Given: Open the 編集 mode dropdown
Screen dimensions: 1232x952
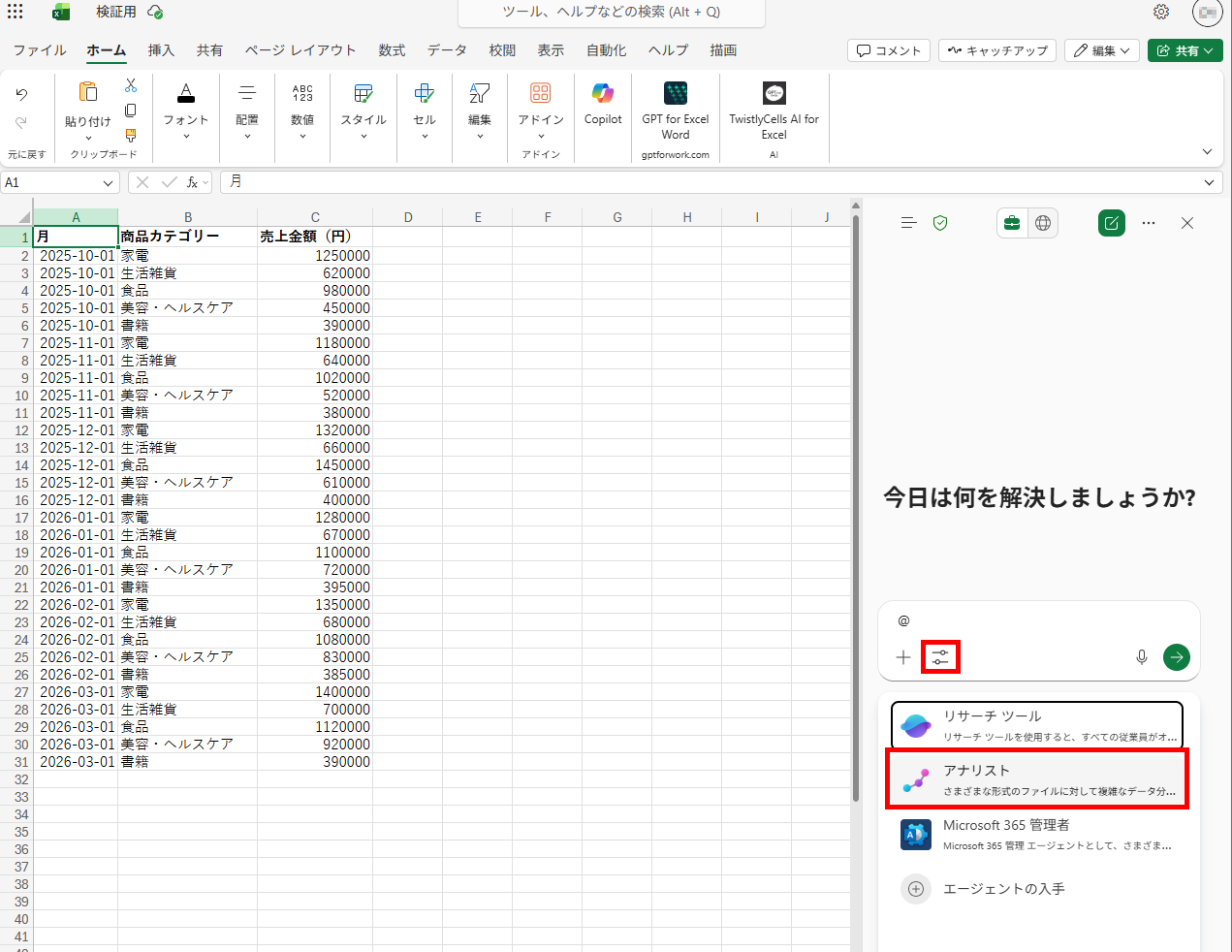Looking at the screenshot, I should 1102,50.
